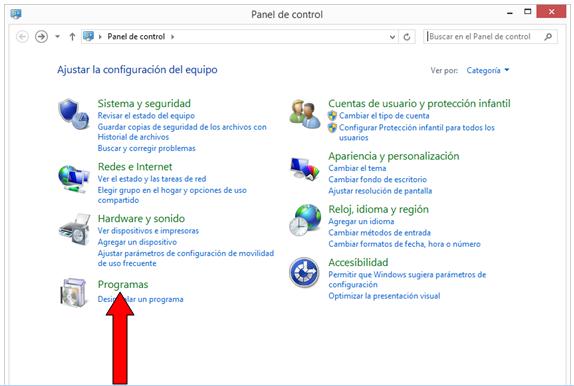The image size is (574, 386).
Task: Open Hardware y sonido category
Action: [x=141, y=219]
